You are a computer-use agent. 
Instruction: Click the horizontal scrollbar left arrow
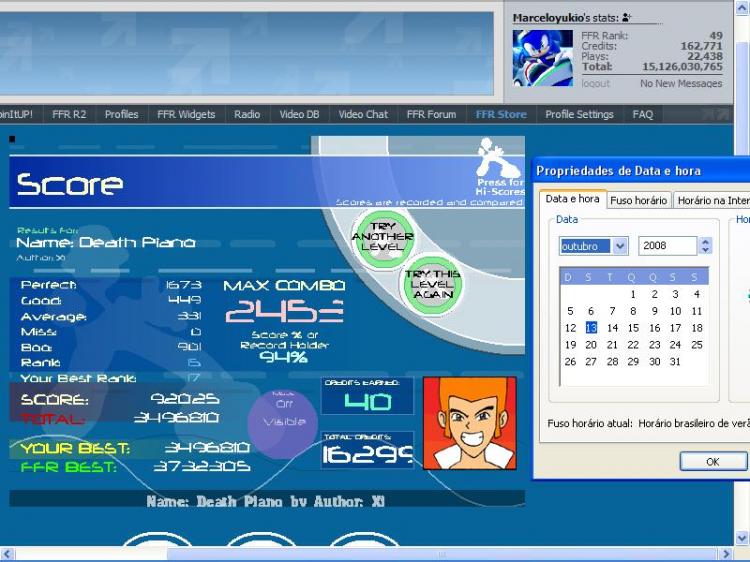click(x=6, y=554)
